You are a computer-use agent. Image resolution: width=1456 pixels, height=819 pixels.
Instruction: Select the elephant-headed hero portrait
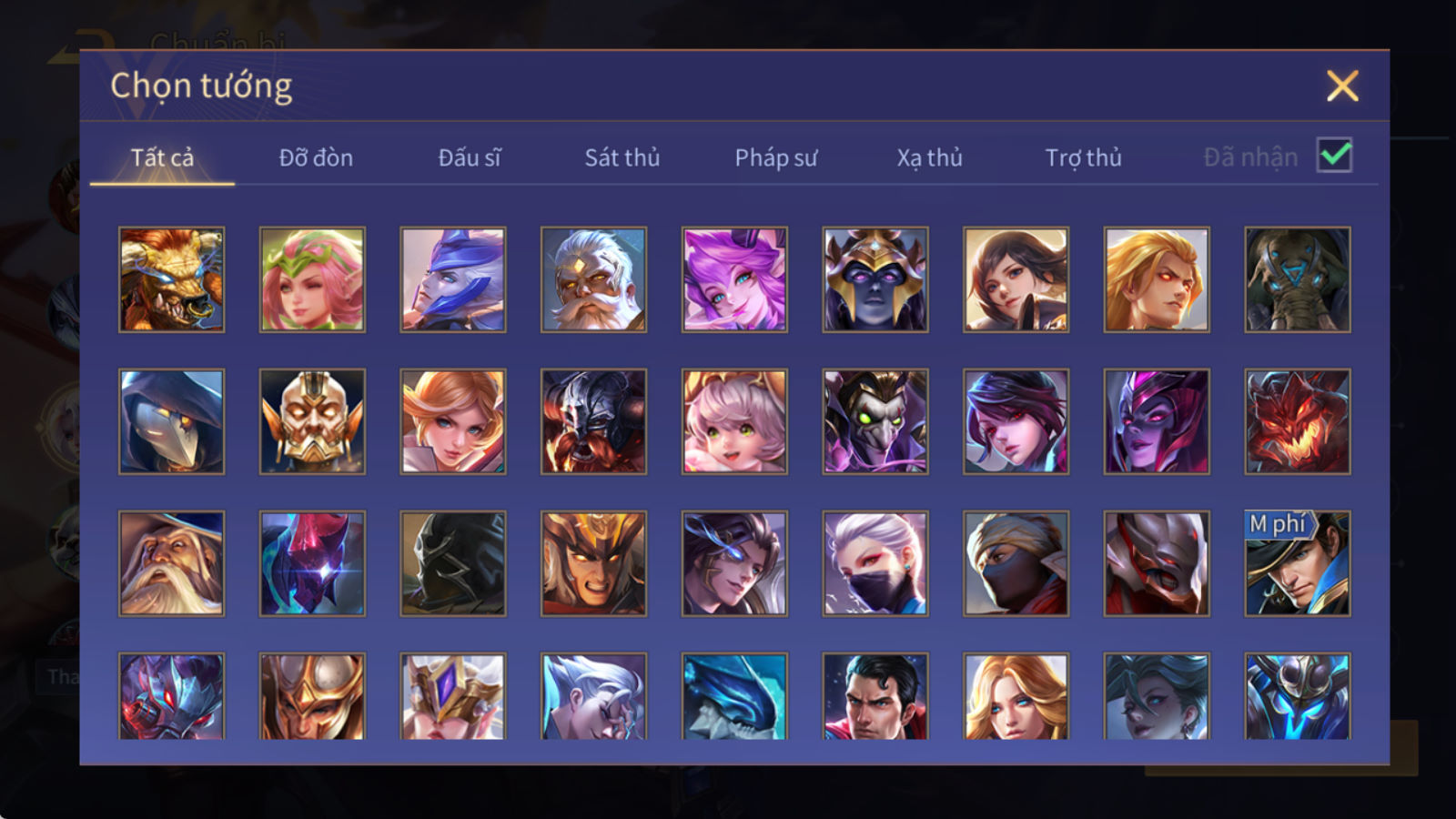tap(1298, 279)
